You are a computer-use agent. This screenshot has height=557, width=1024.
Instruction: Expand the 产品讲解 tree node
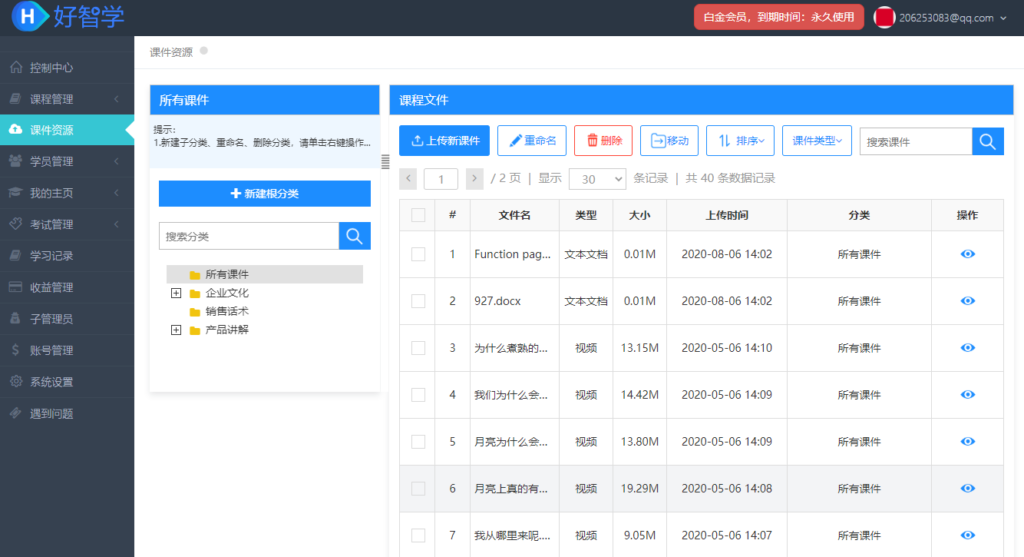(176, 330)
